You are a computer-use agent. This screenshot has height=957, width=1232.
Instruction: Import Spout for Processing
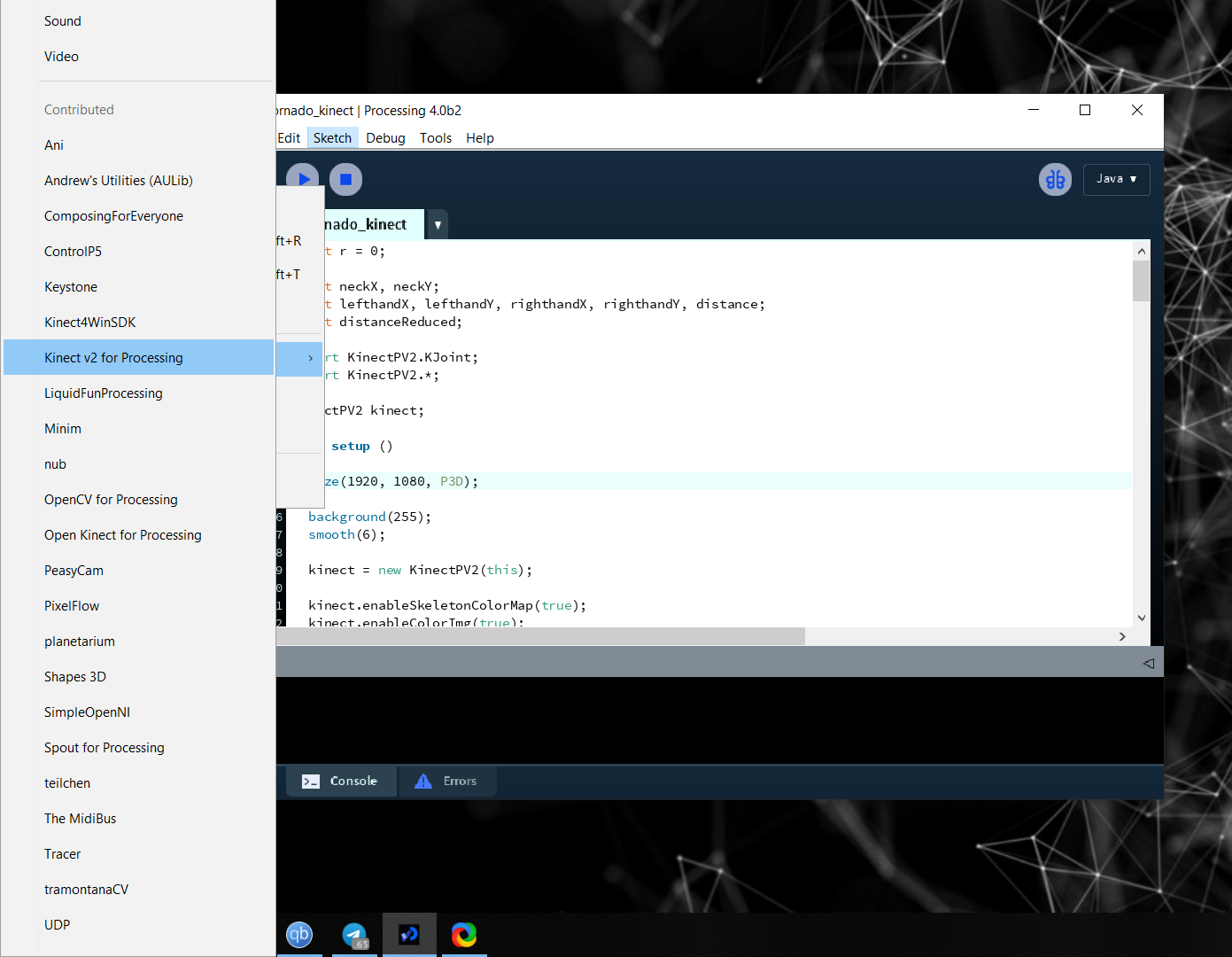click(x=139, y=748)
